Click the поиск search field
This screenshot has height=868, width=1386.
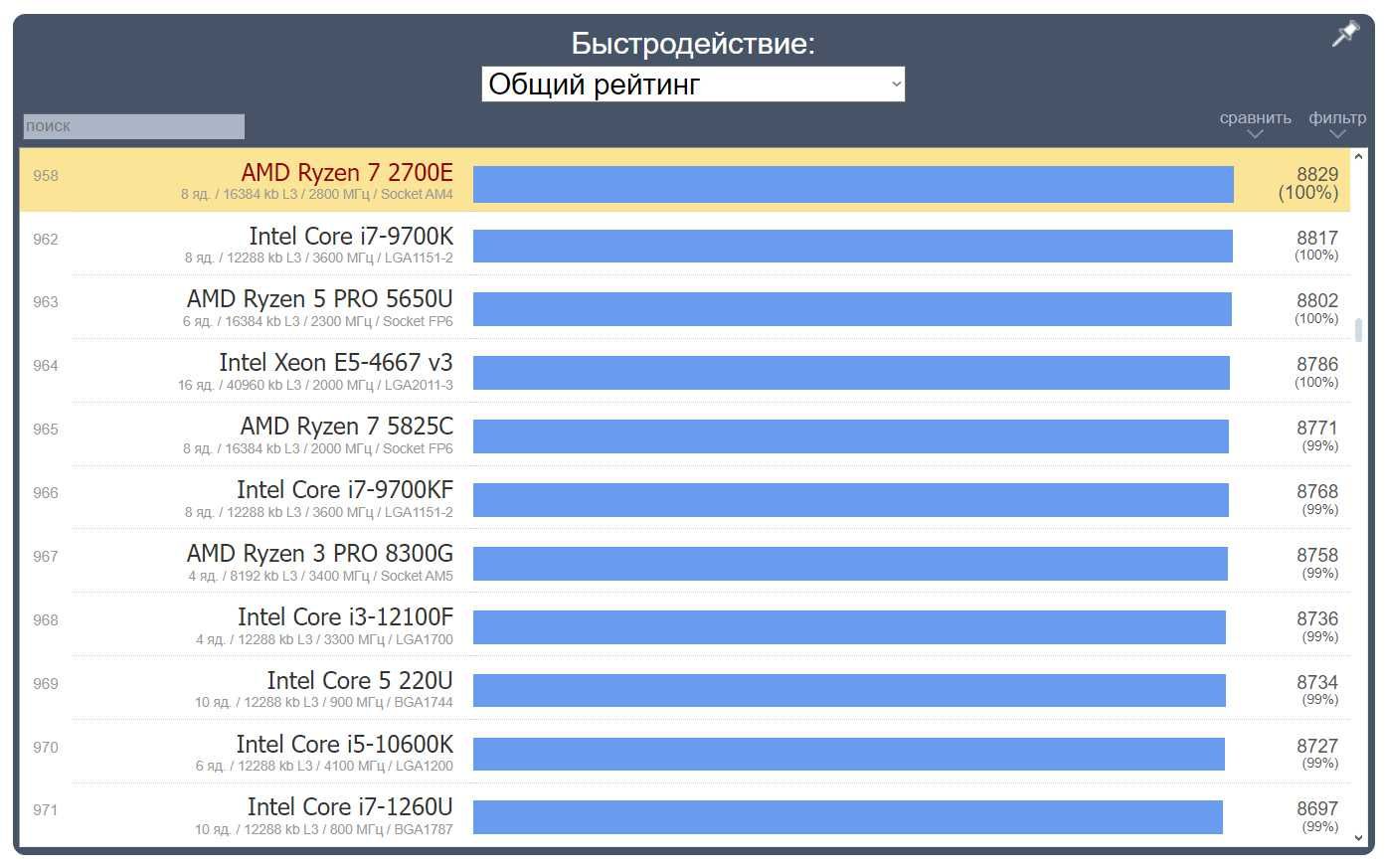(134, 126)
